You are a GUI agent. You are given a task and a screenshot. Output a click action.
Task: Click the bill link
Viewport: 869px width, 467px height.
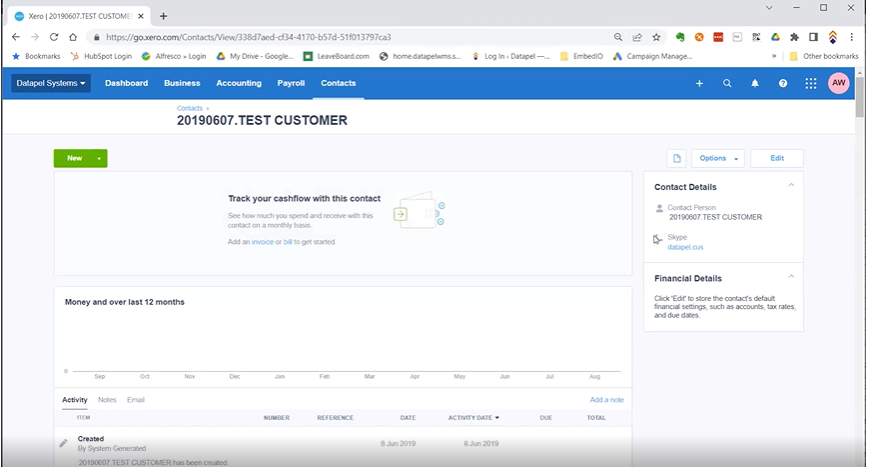tap(288, 242)
